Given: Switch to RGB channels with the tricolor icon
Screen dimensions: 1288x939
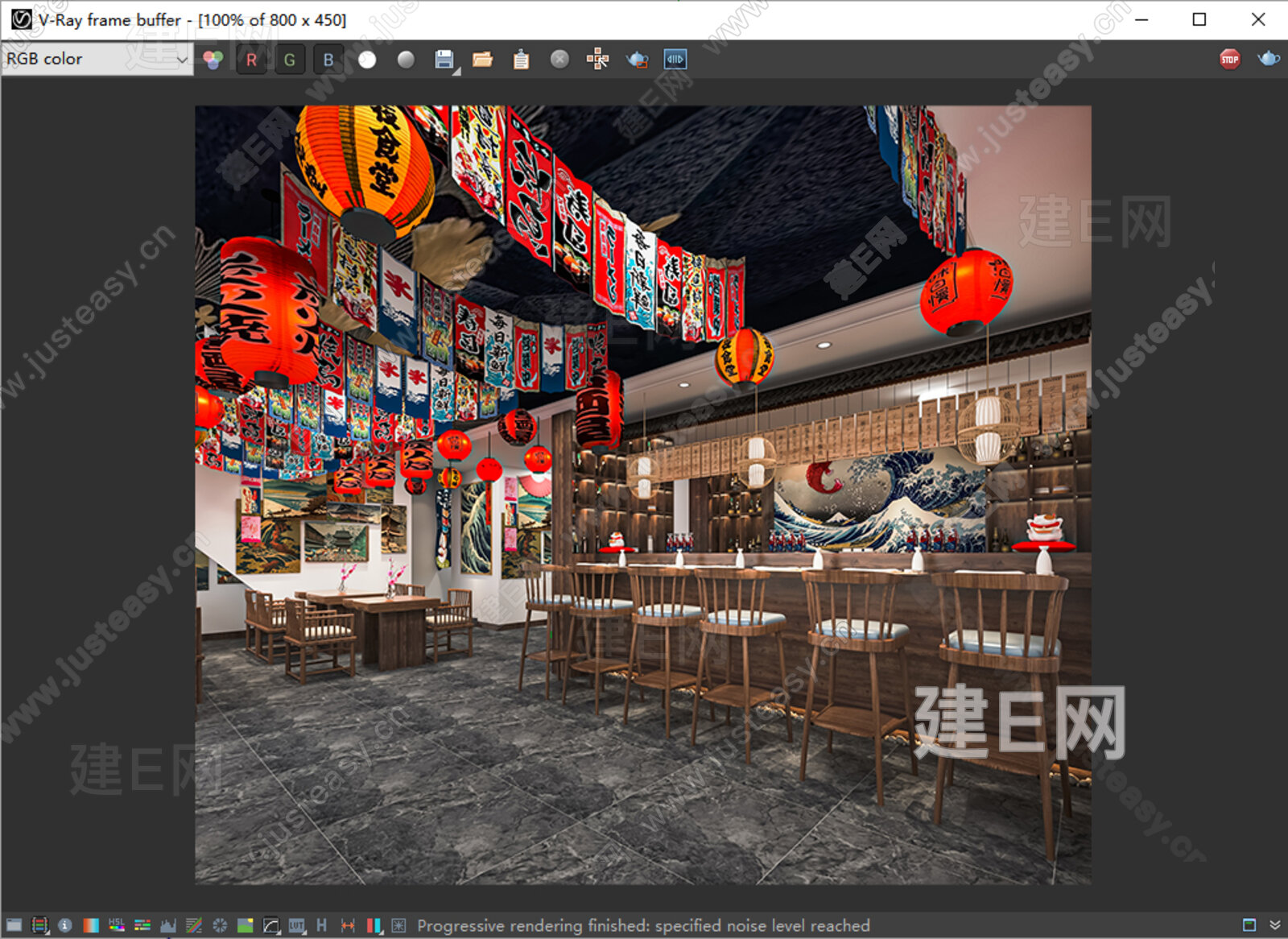Looking at the screenshot, I should 213,60.
